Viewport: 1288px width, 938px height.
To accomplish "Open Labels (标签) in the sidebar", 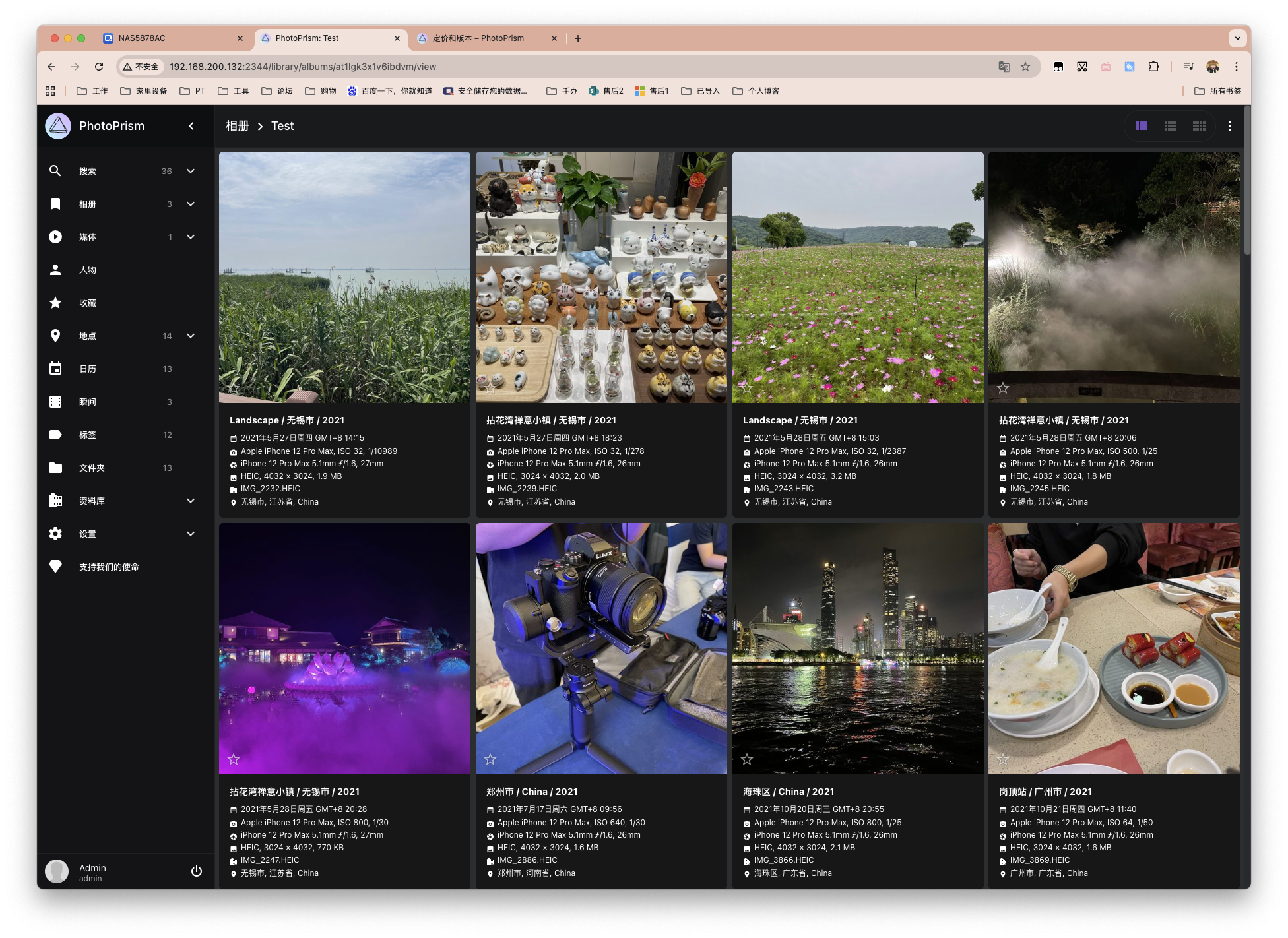I will [88, 435].
